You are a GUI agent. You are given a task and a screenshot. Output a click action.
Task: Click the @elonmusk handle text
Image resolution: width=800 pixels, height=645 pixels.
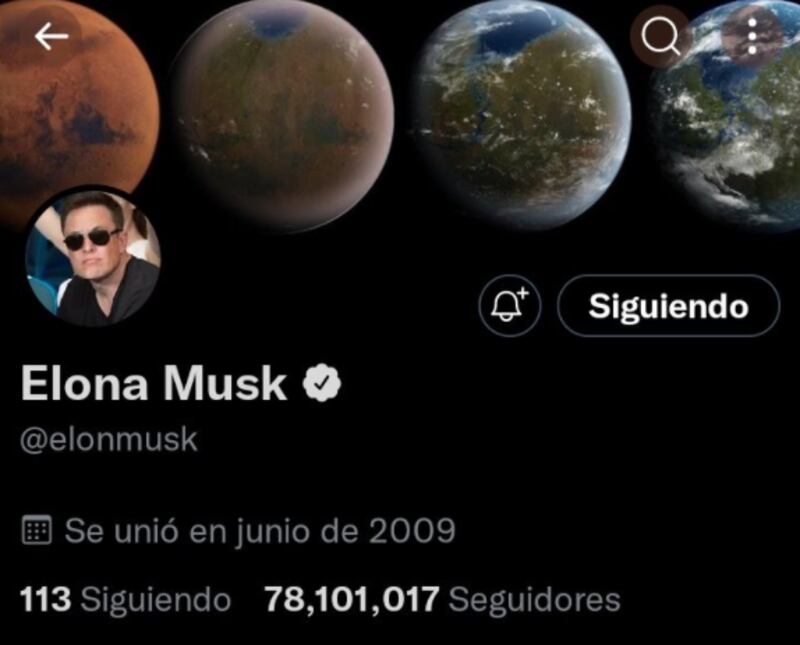tap(109, 440)
